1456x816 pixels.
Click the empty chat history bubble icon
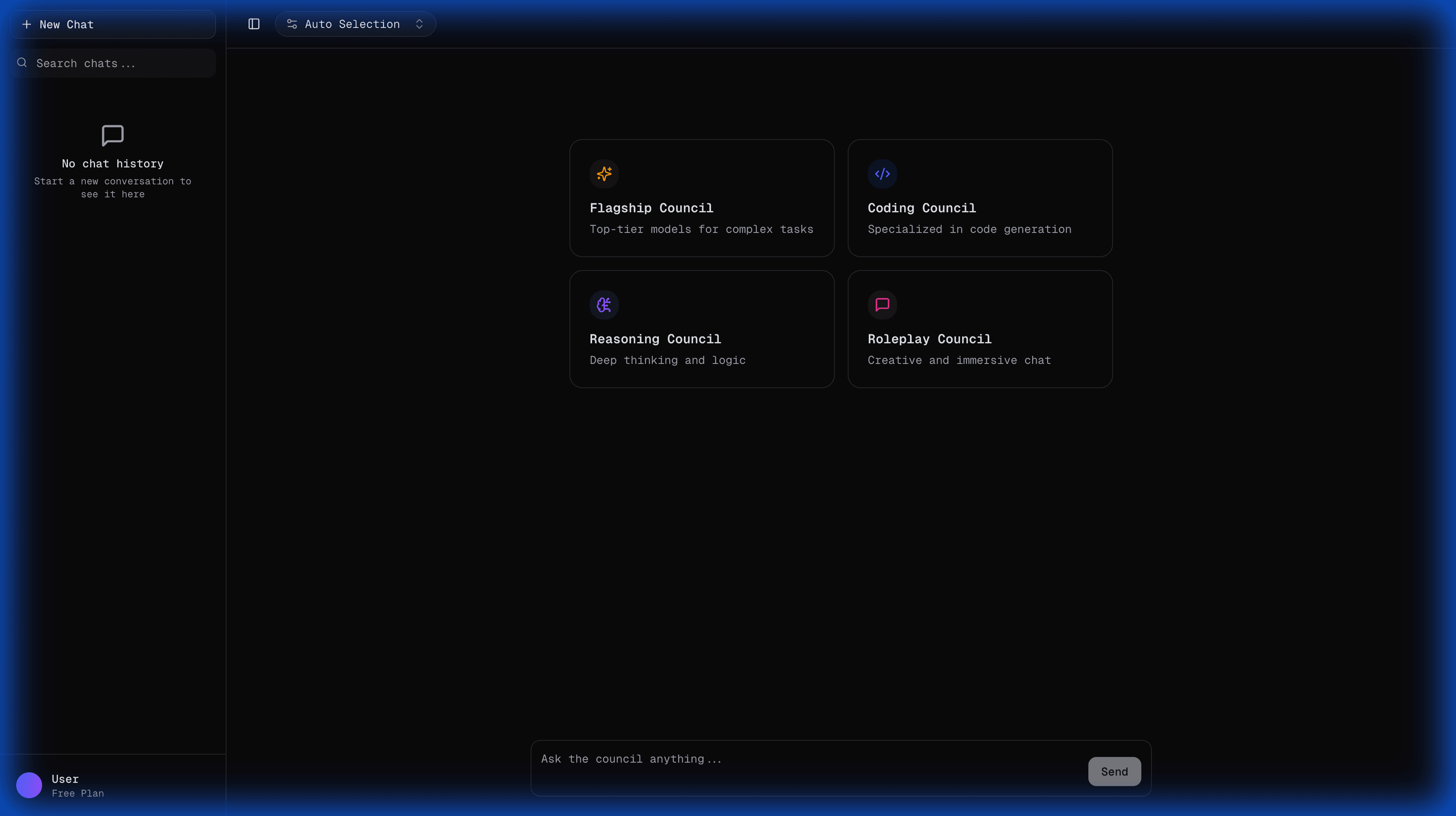112,135
